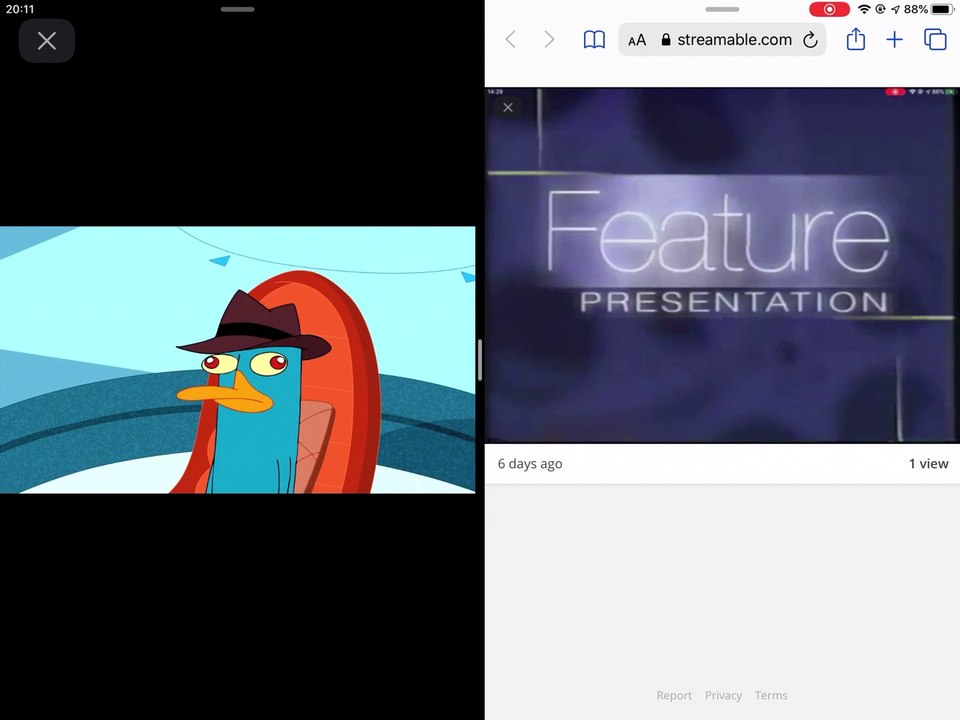Close the left video player with the X button
This screenshot has height=720, width=960.
(47, 41)
